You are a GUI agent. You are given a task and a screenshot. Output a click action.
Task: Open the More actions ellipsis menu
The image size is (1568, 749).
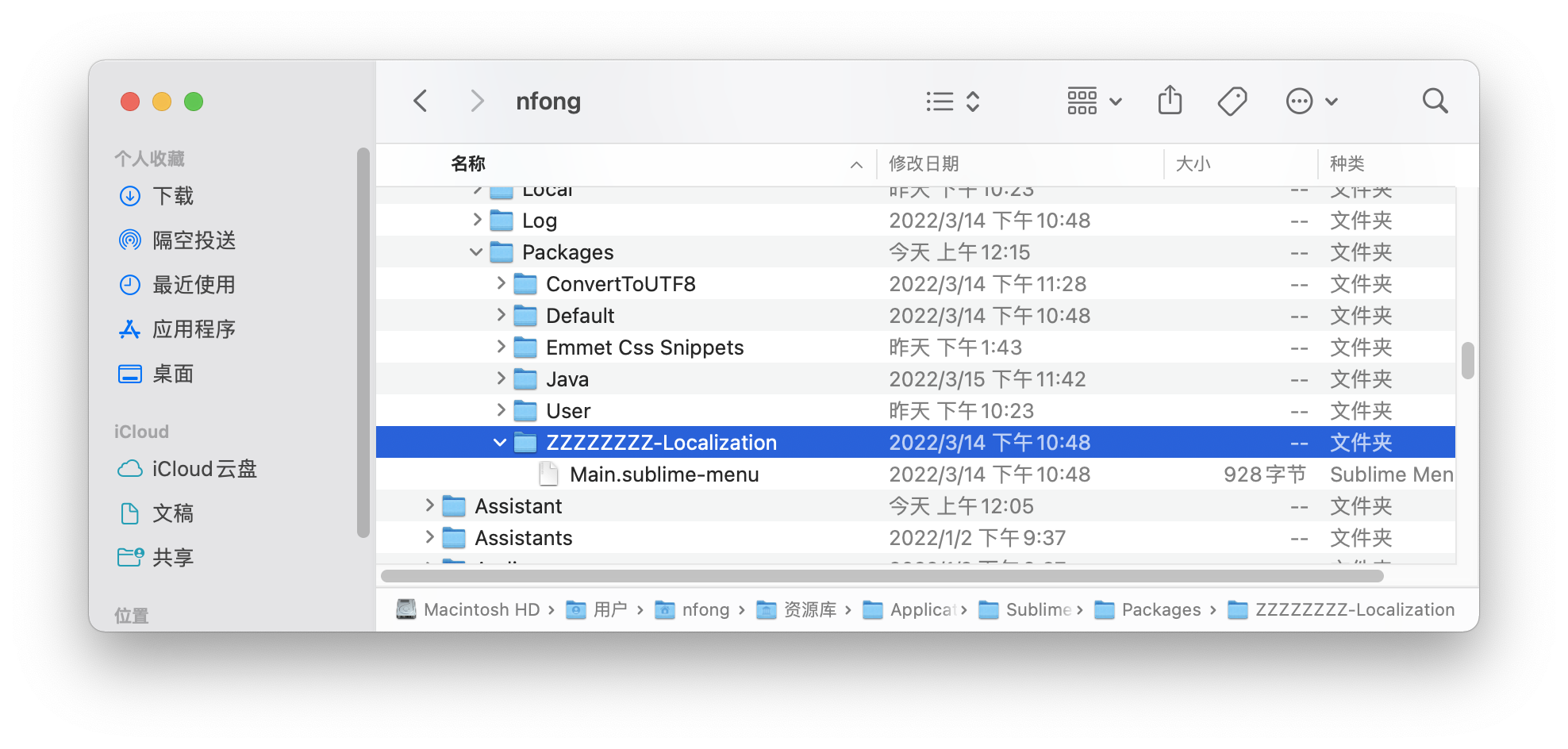coord(1311,101)
